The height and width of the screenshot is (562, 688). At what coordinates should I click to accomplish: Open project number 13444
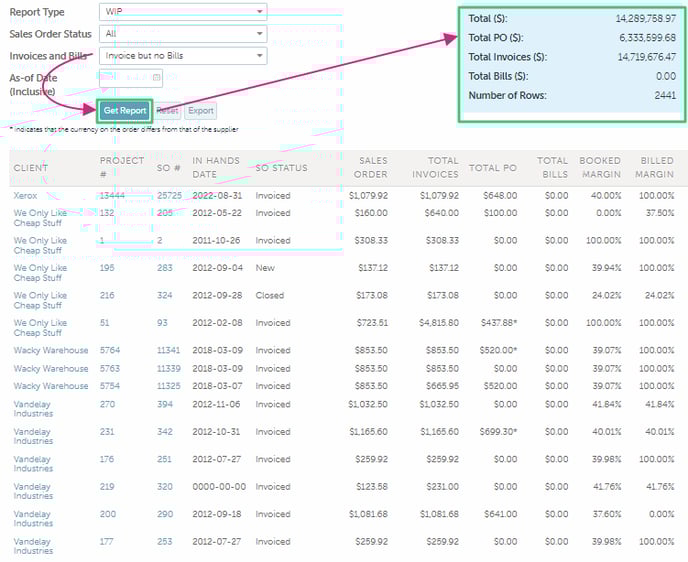click(x=113, y=195)
